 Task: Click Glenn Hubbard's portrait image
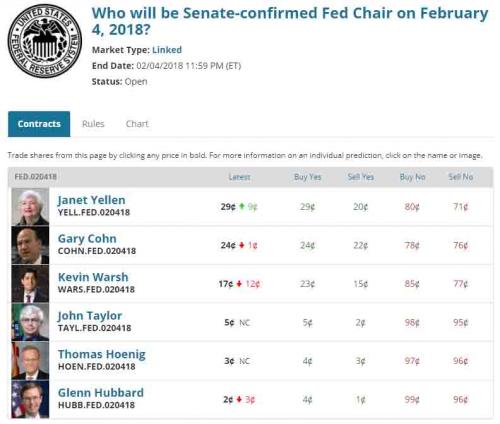(x=30, y=399)
